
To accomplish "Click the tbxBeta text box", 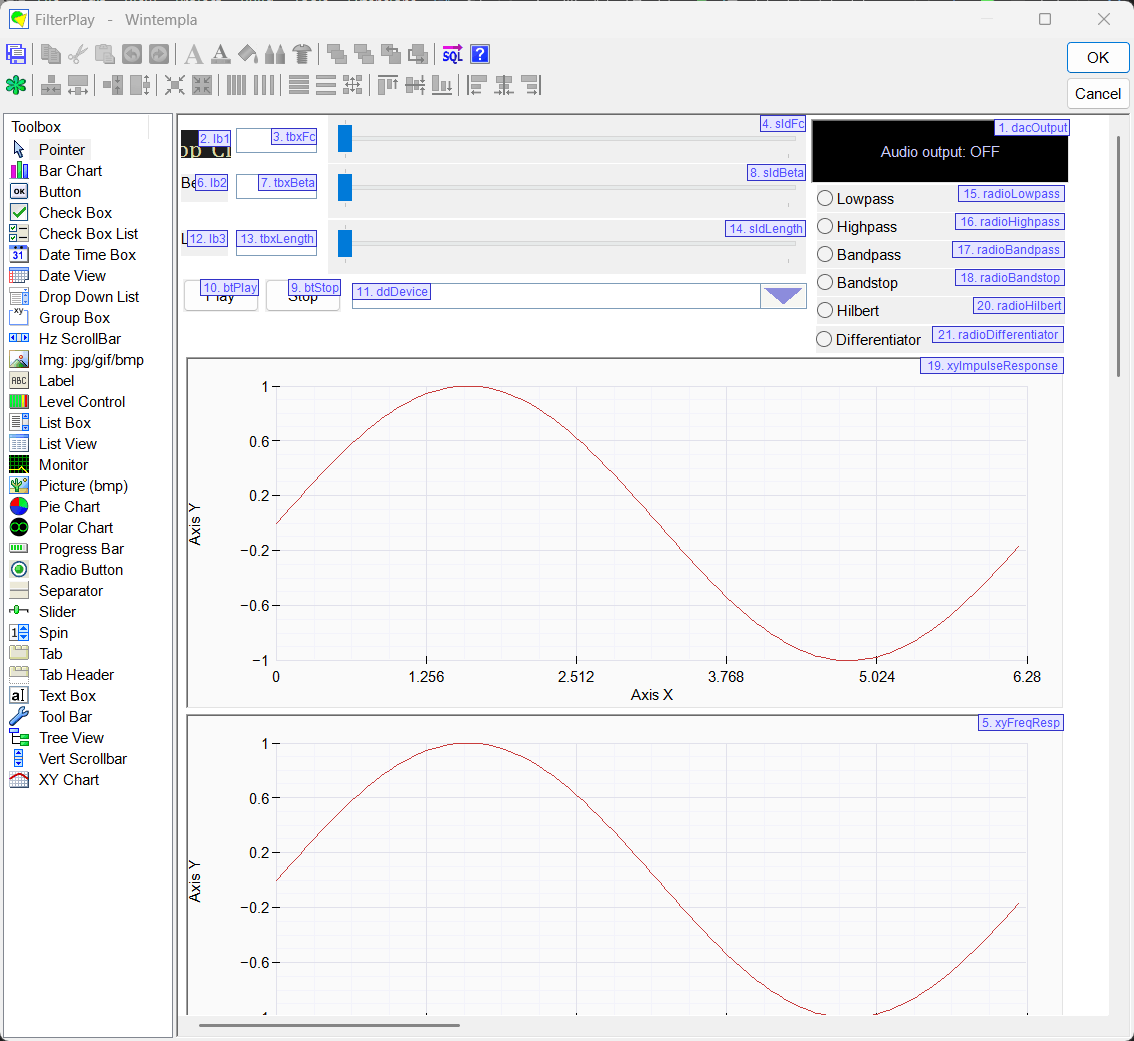I will 276,186.
